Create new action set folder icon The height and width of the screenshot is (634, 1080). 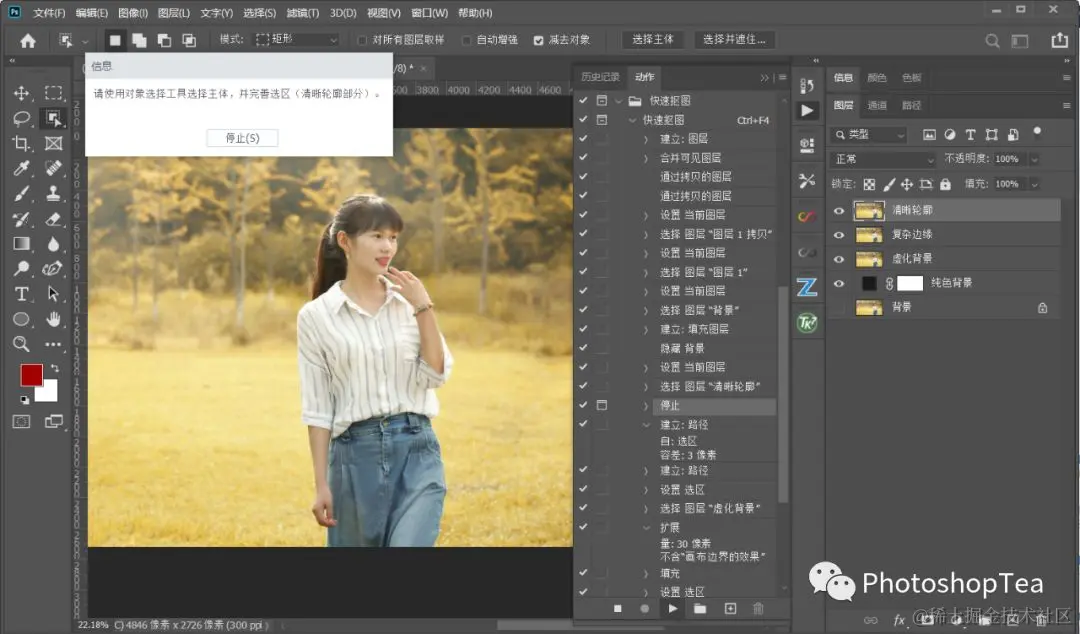click(700, 609)
